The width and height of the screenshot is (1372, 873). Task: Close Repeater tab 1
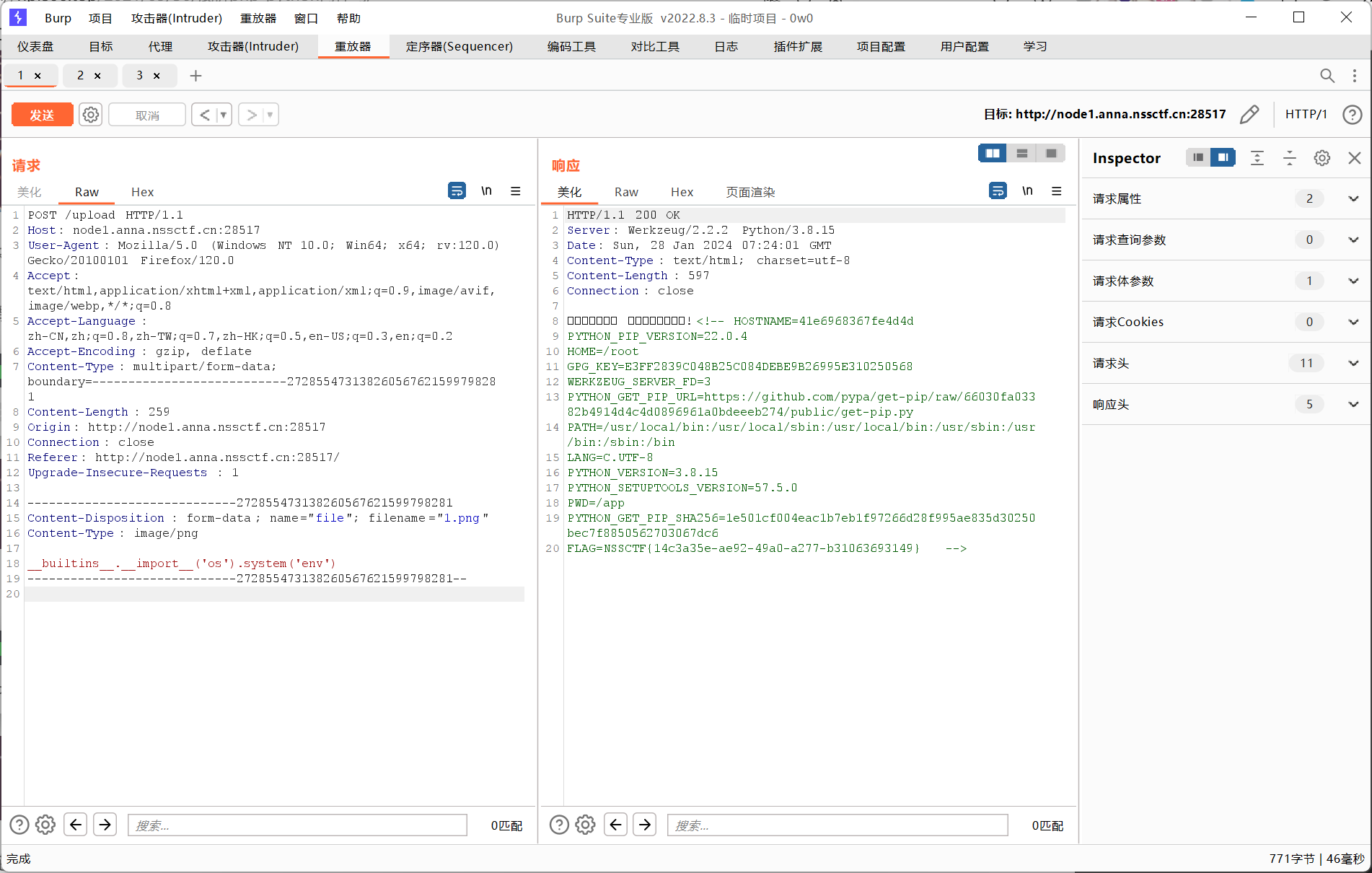point(38,76)
